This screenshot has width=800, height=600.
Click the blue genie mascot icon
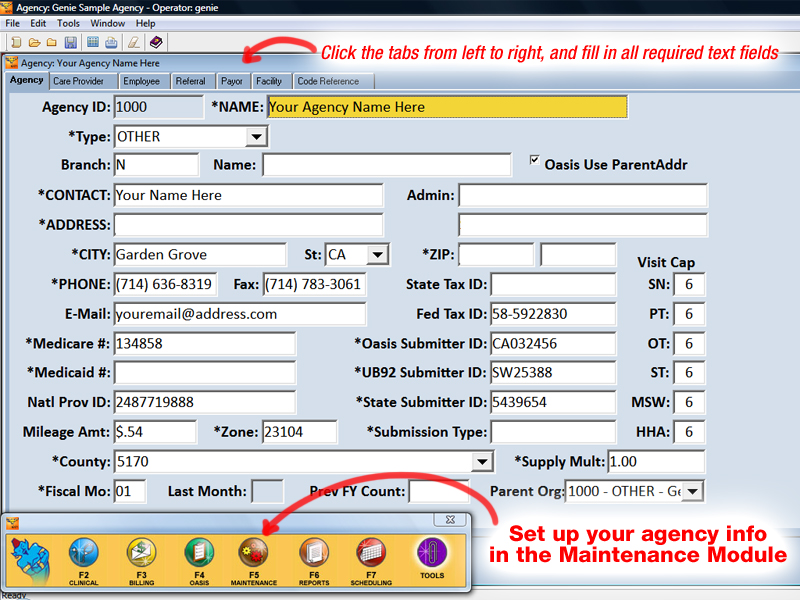31,561
